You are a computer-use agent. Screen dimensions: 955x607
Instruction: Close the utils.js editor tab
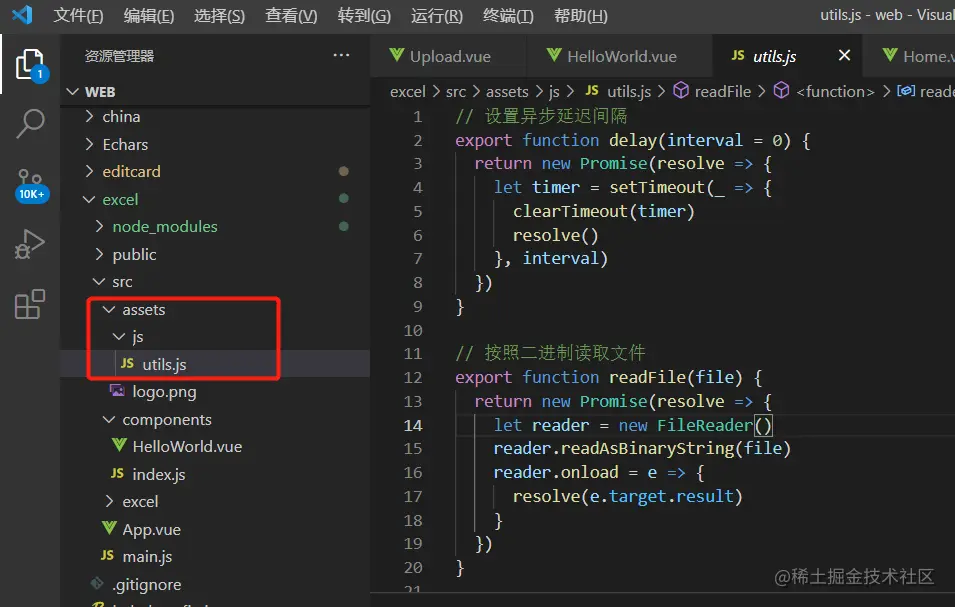click(844, 55)
